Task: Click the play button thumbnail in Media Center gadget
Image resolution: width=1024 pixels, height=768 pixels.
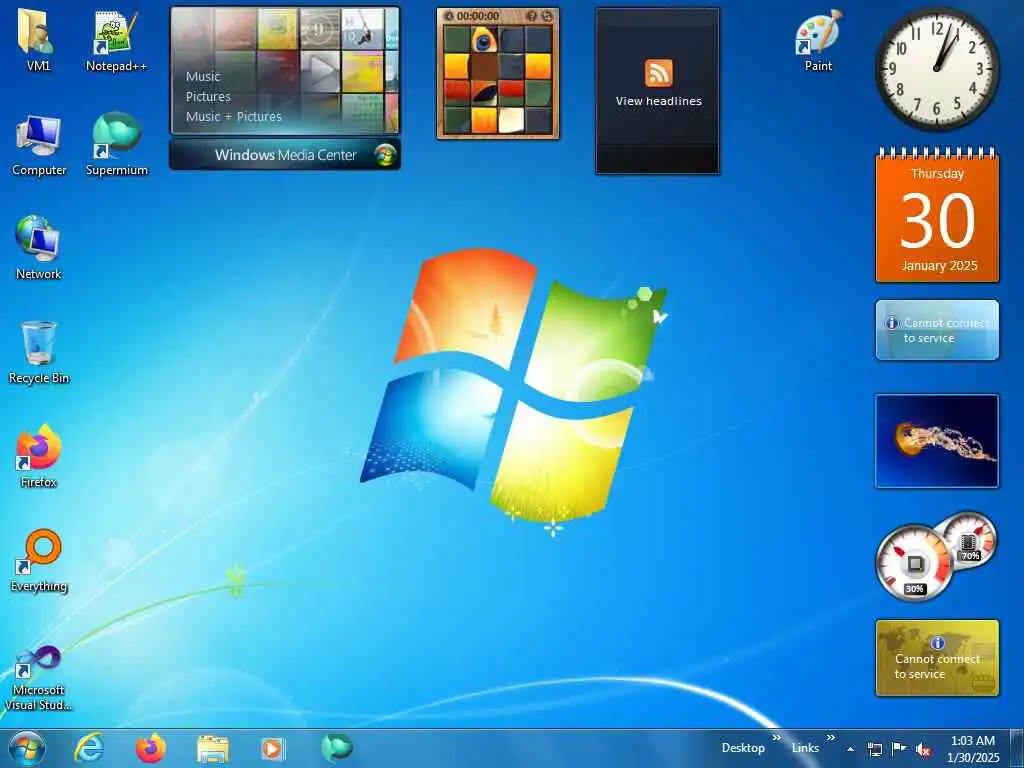Action: coord(320,72)
